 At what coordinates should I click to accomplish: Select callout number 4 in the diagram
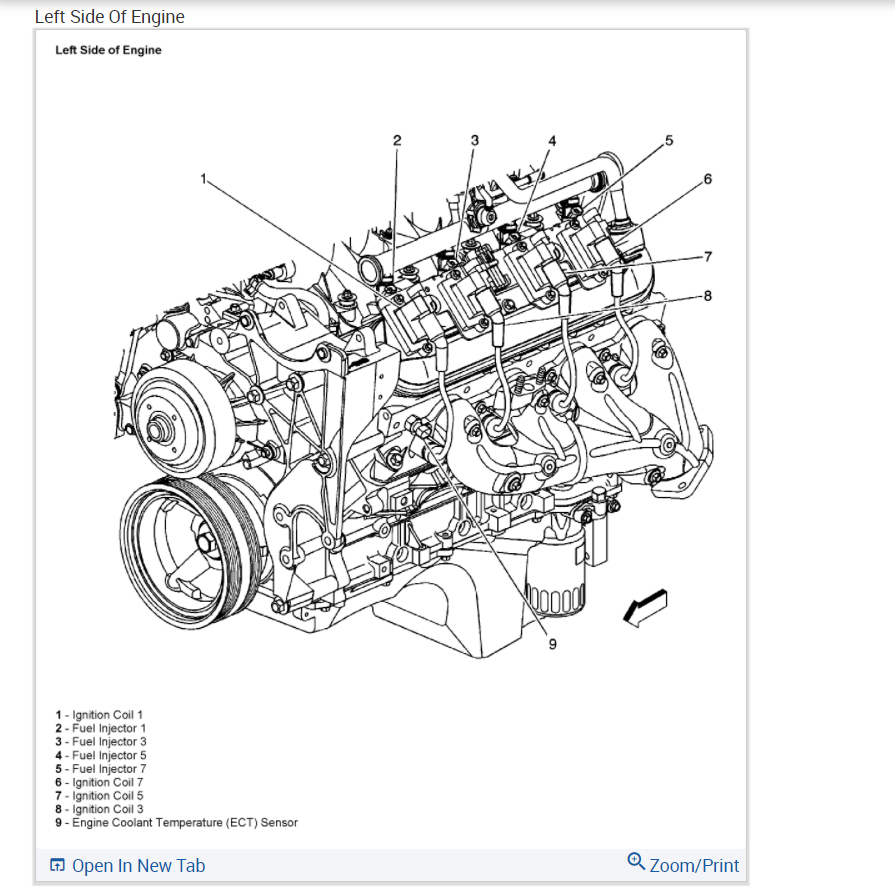coord(552,140)
